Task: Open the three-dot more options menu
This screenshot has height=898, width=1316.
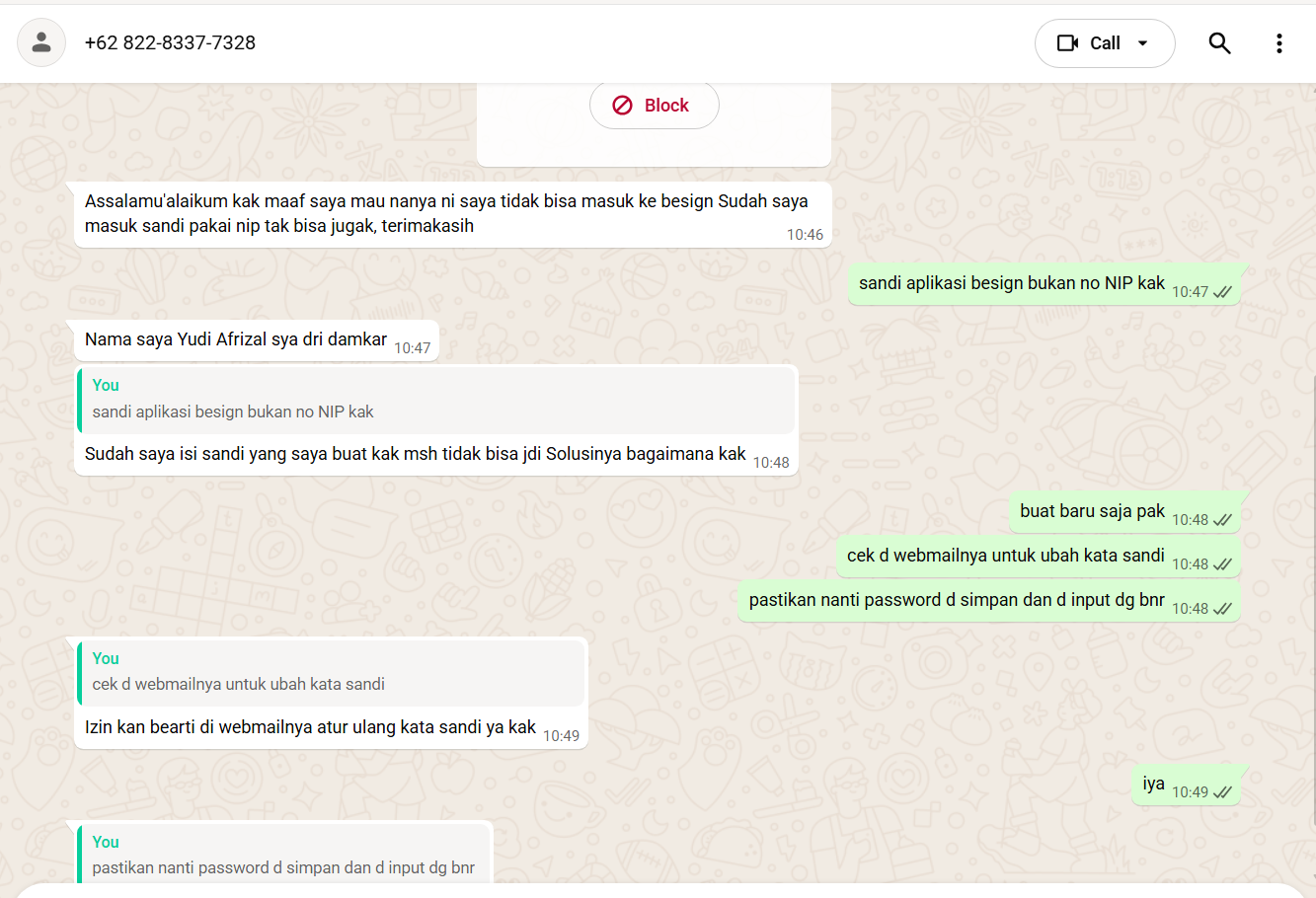Action: [x=1278, y=42]
